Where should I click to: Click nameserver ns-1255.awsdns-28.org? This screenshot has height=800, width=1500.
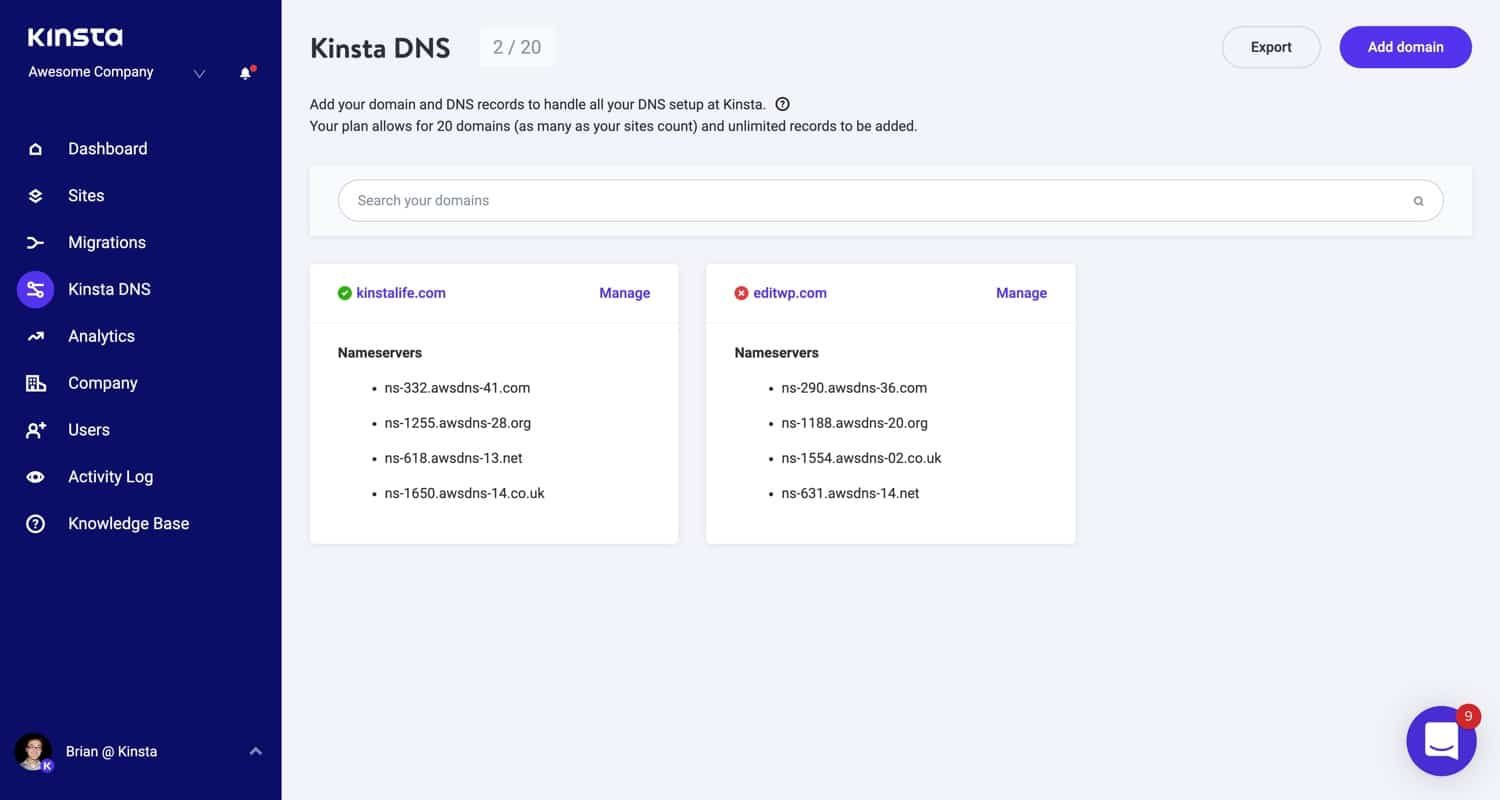coord(458,423)
